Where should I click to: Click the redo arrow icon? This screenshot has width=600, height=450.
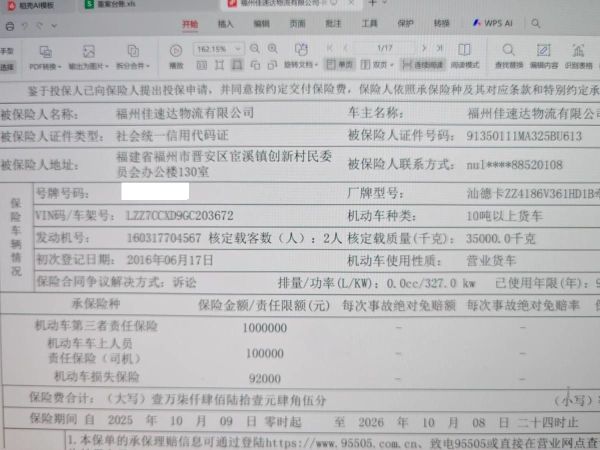pos(39,26)
